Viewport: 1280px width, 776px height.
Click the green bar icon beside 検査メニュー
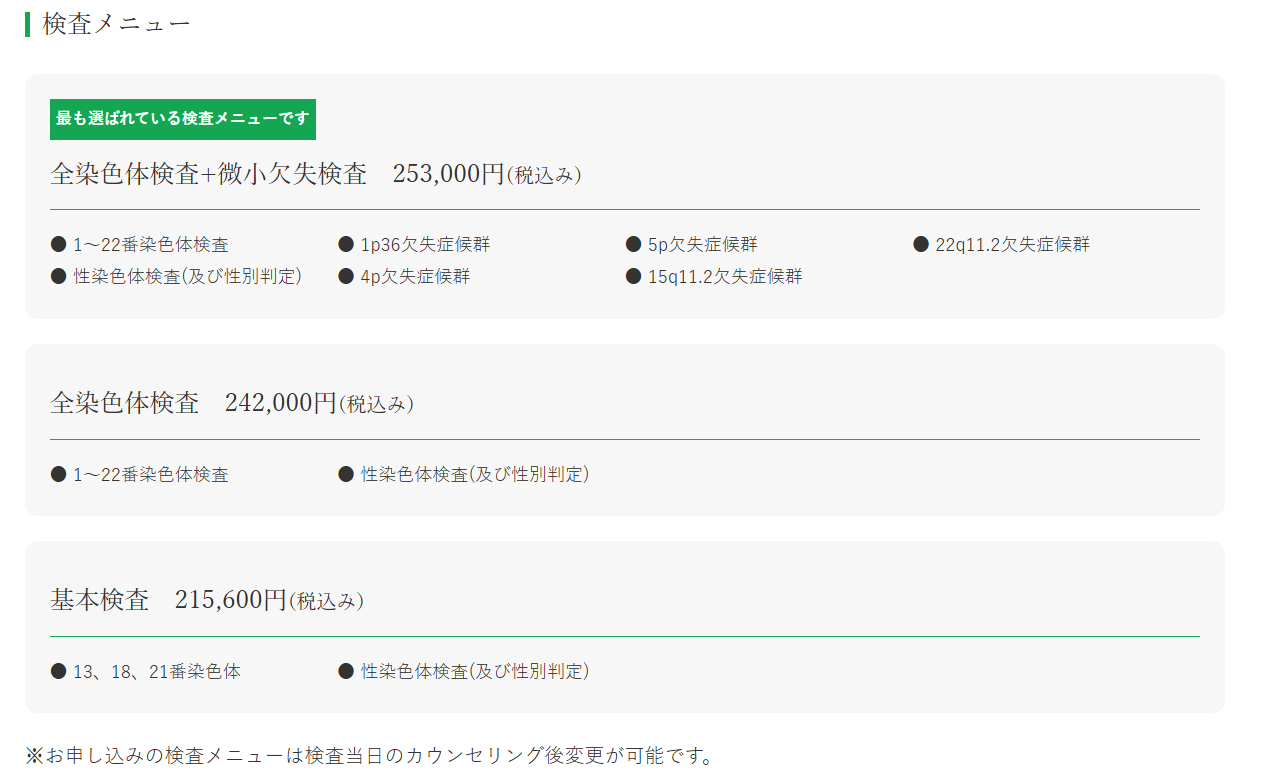coord(28,24)
